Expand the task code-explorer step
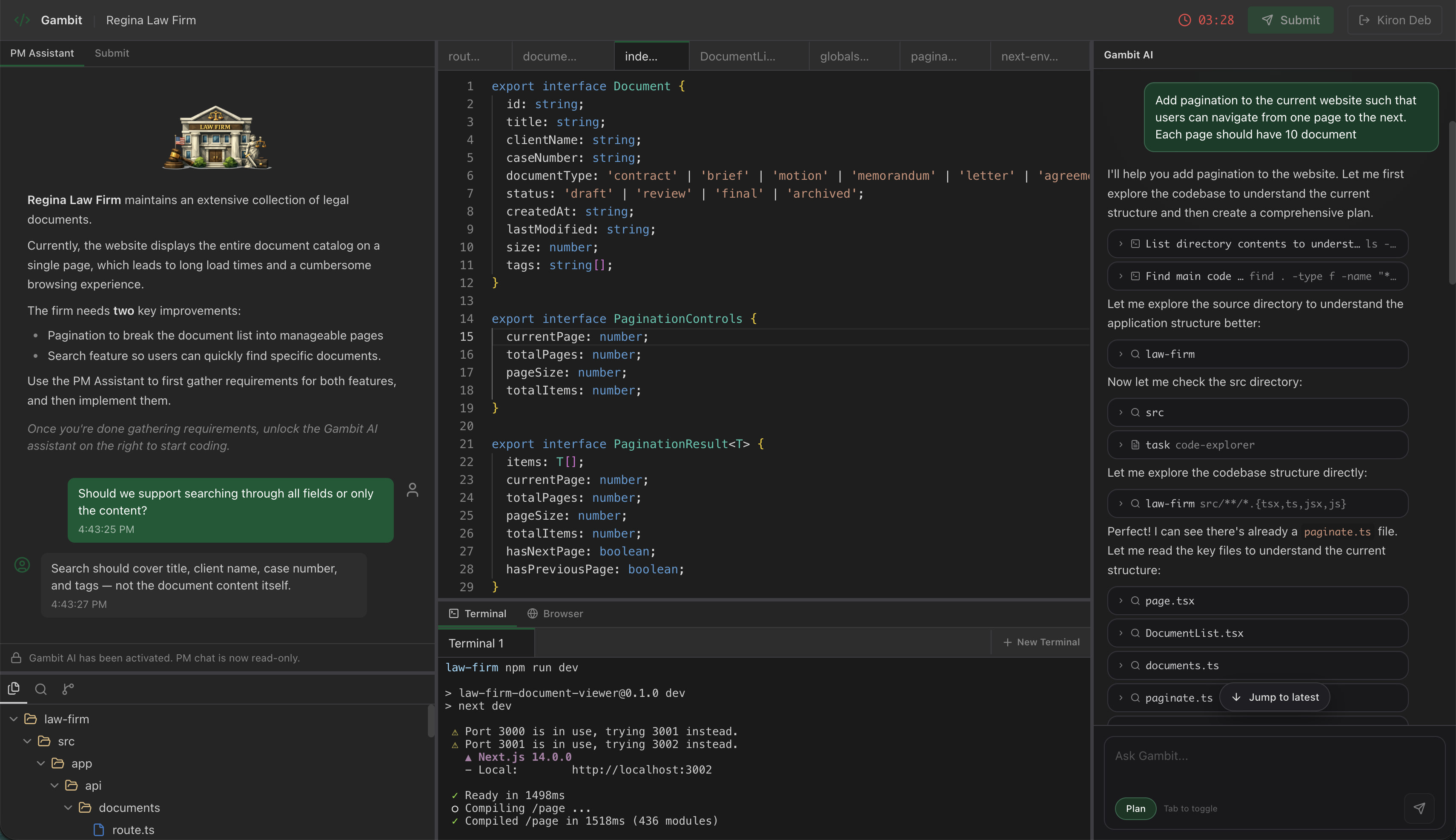 click(1121, 445)
